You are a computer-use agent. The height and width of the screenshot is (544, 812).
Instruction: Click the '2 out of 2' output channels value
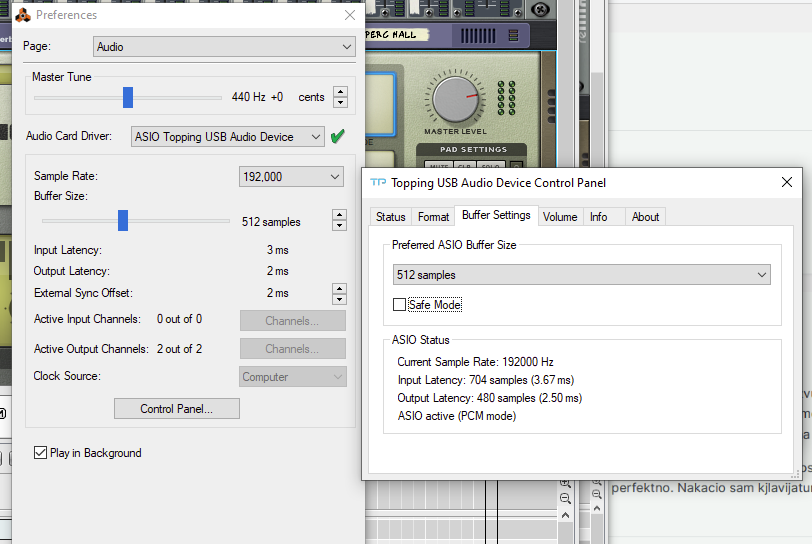click(180, 349)
